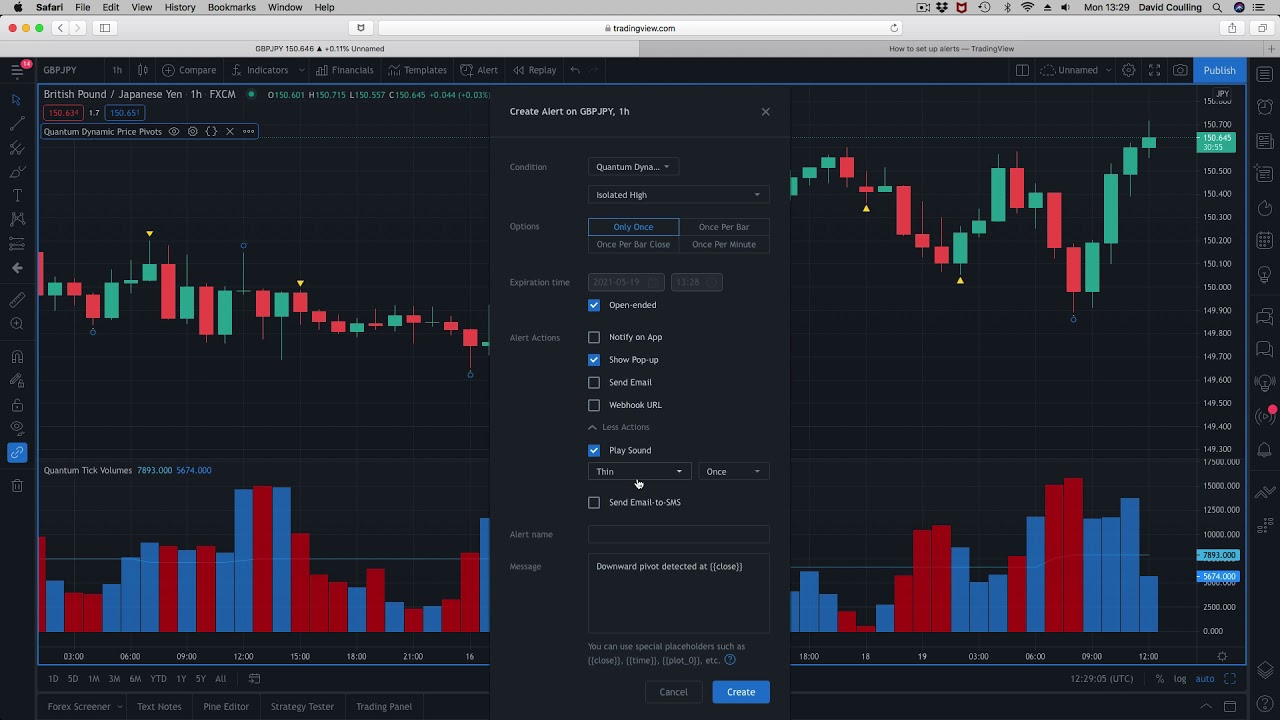Viewport: 1280px width, 720px height.
Task: Click the Create button
Action: (741, 692)
